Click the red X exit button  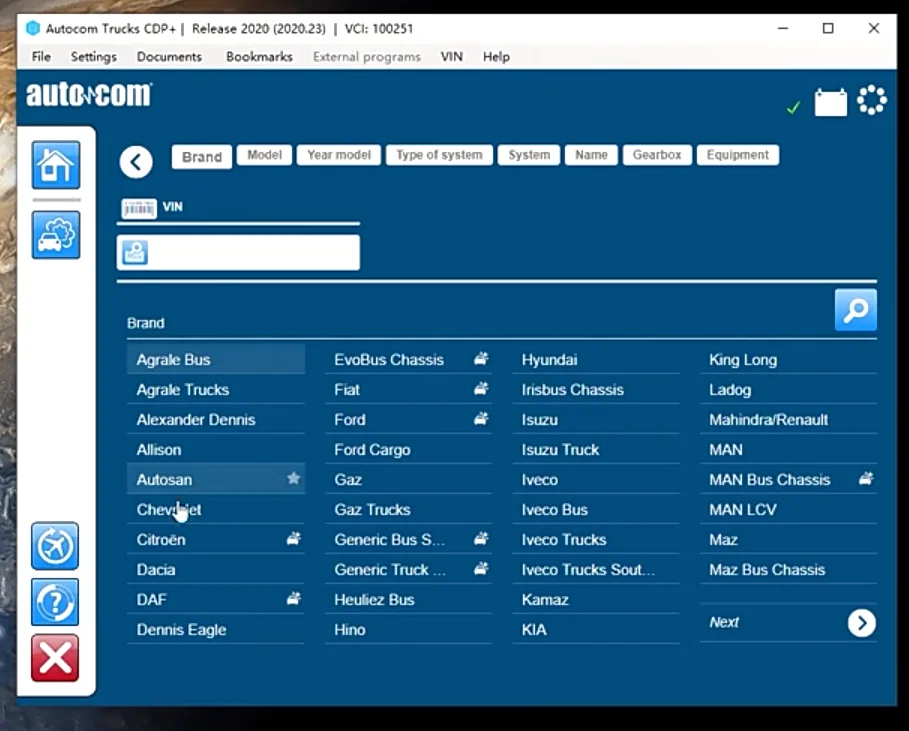tap(55, 658)
